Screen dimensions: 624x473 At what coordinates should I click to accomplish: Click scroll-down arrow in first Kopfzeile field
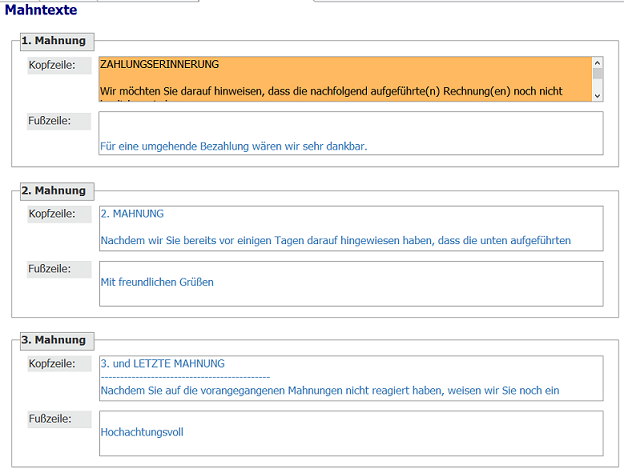(598, 95)
